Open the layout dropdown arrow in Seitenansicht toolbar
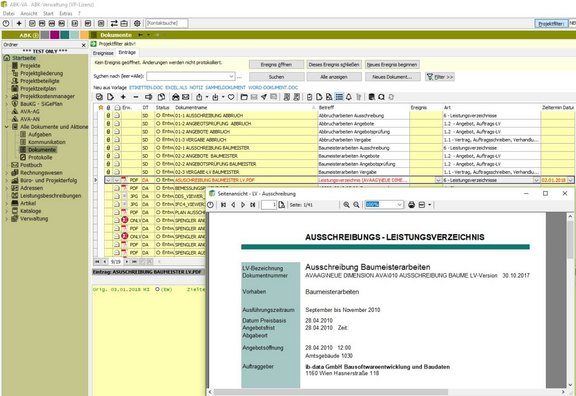The width and height of the screenshot is (576, 396). 429,205
